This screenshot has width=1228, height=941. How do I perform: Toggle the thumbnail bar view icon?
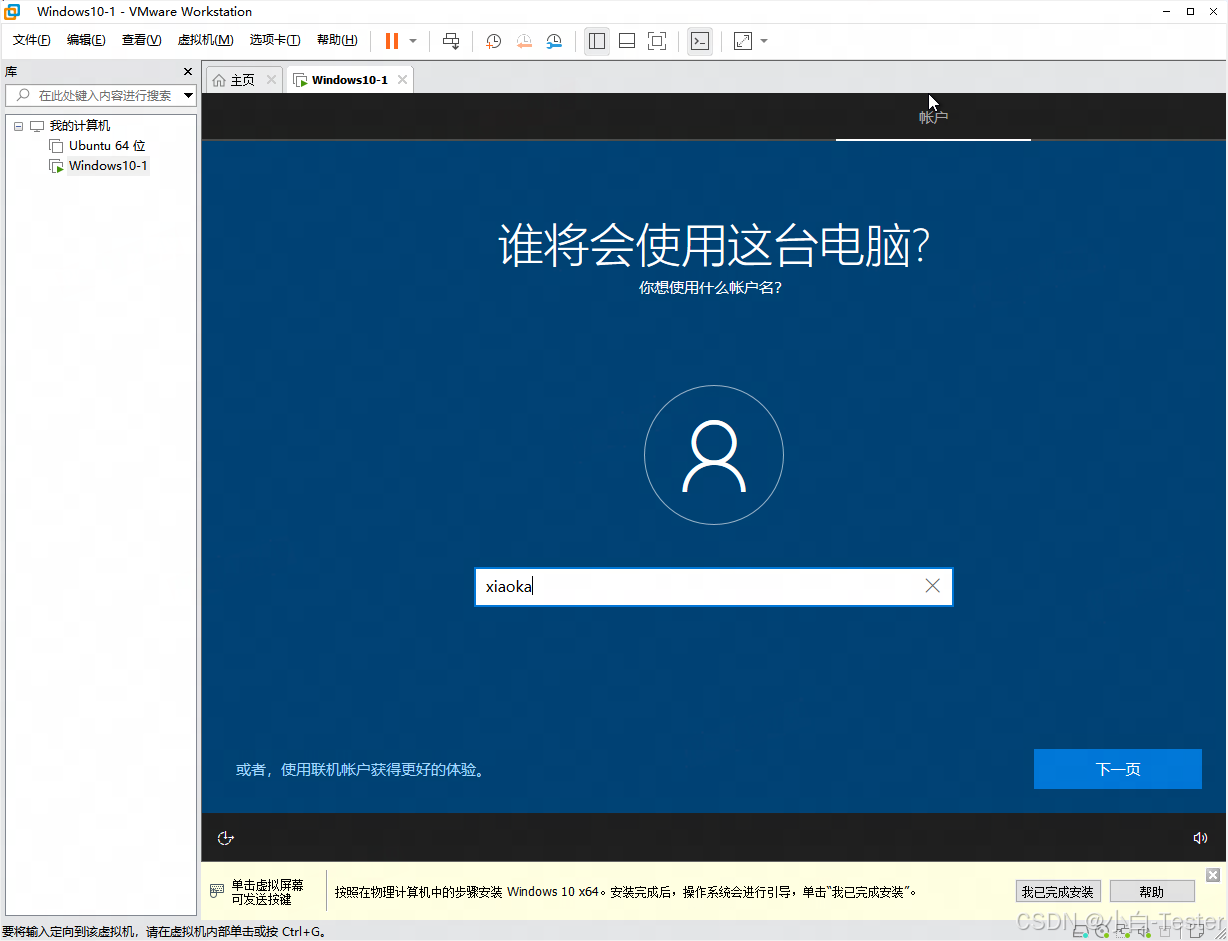click(x=627, y=41)
